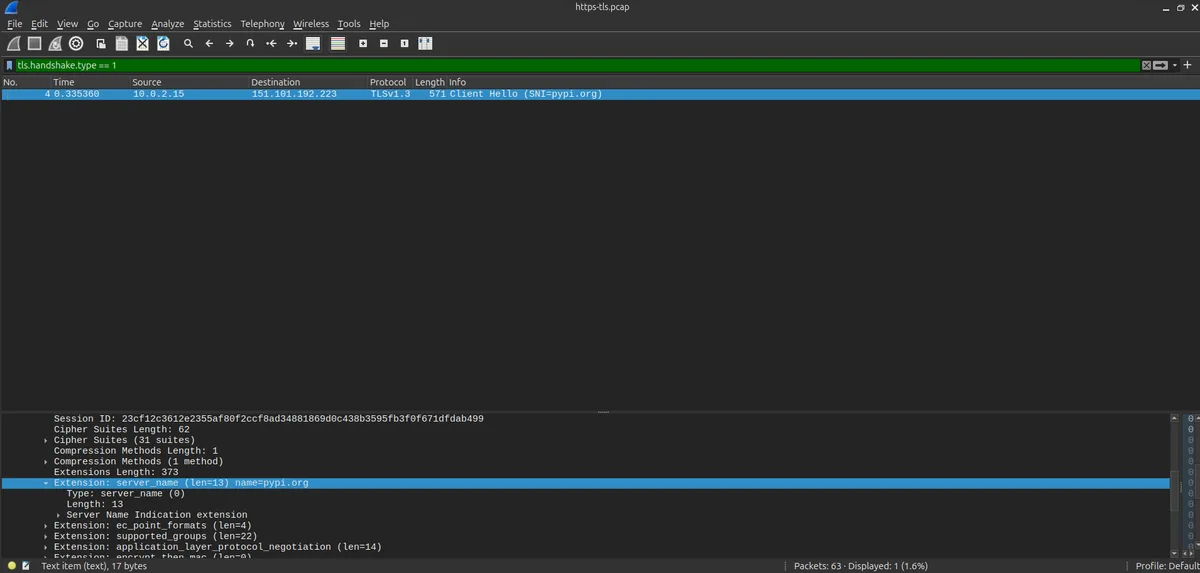Screen dimensions: 1200x573
Task: Jump to the last packet
Action: coord(292,43)
